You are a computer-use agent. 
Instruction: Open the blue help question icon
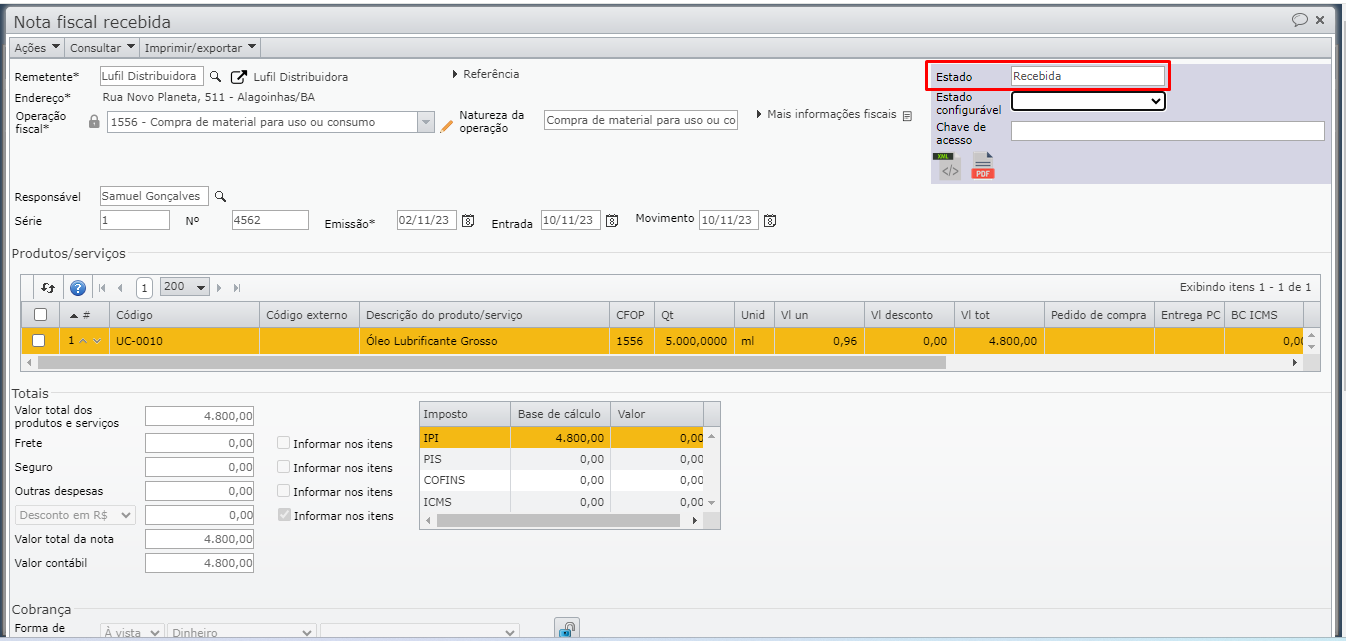78,288
